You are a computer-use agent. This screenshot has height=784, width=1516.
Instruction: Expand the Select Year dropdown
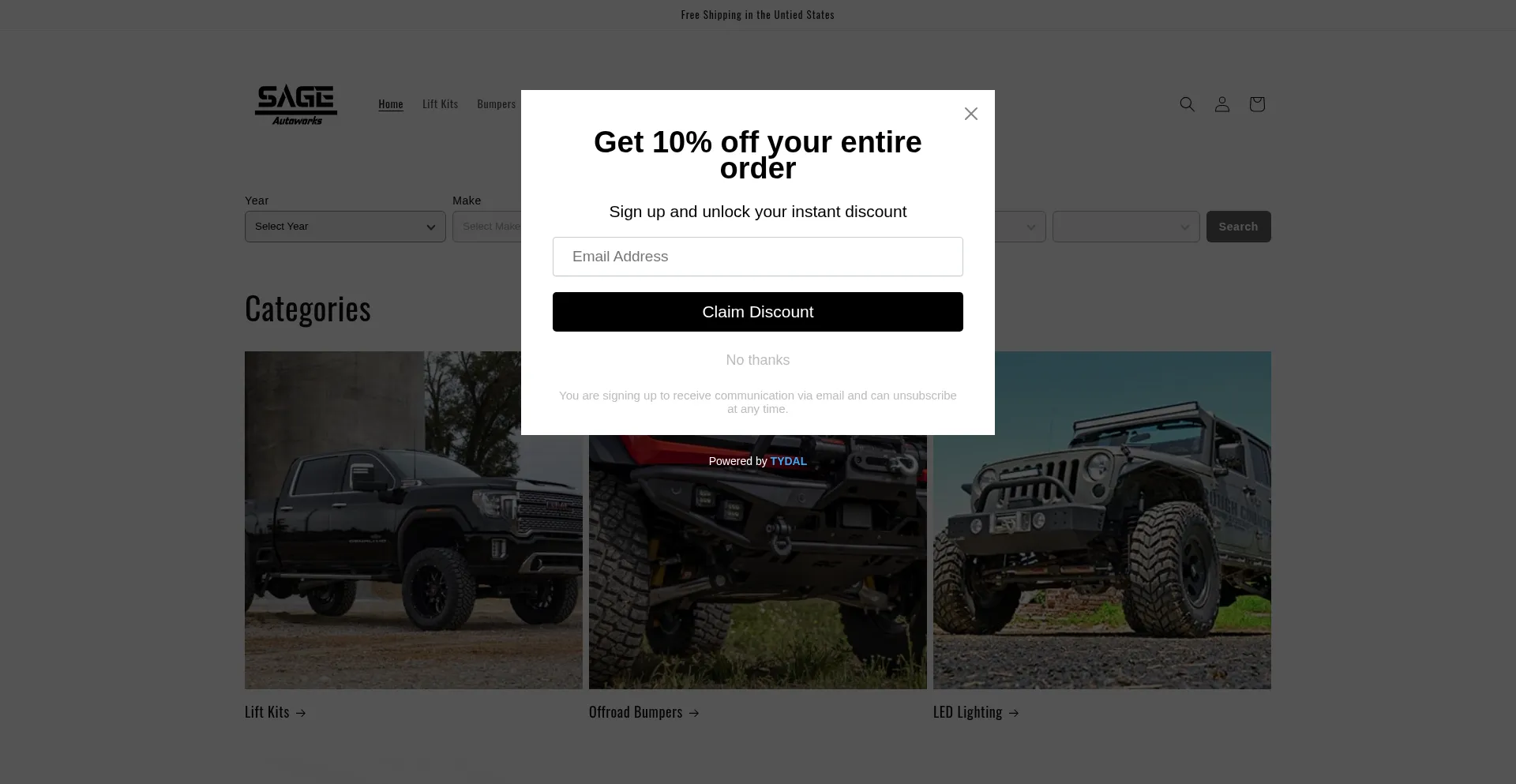(345, 227)
